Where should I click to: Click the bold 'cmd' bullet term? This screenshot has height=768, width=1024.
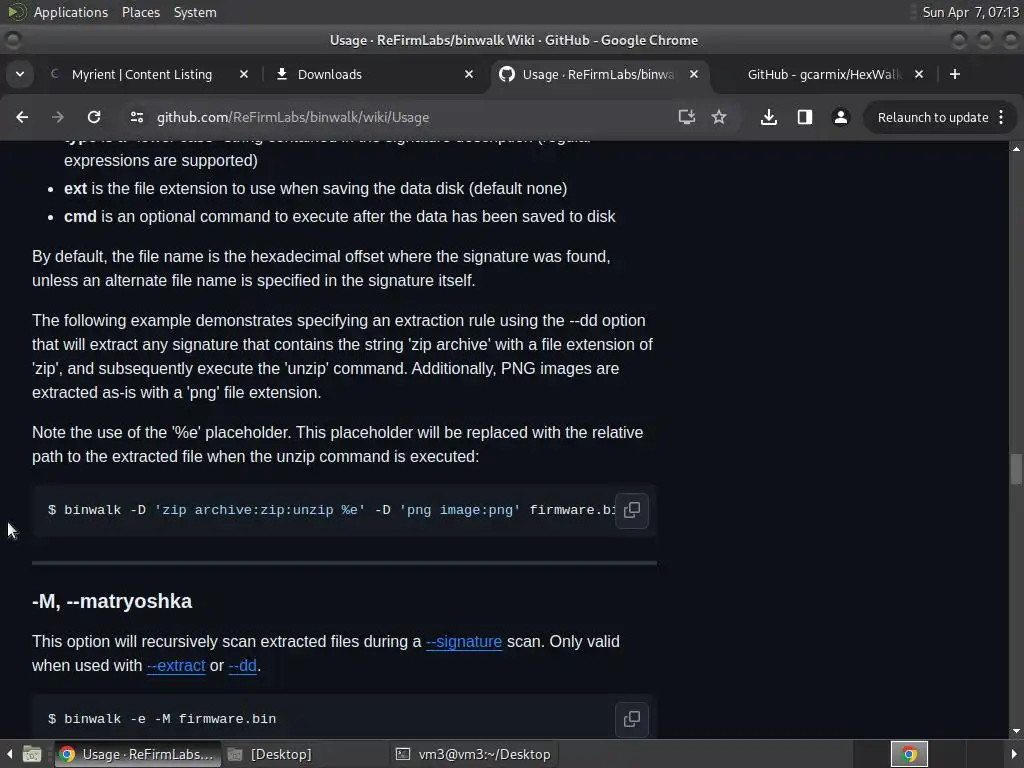click(80, 217)
